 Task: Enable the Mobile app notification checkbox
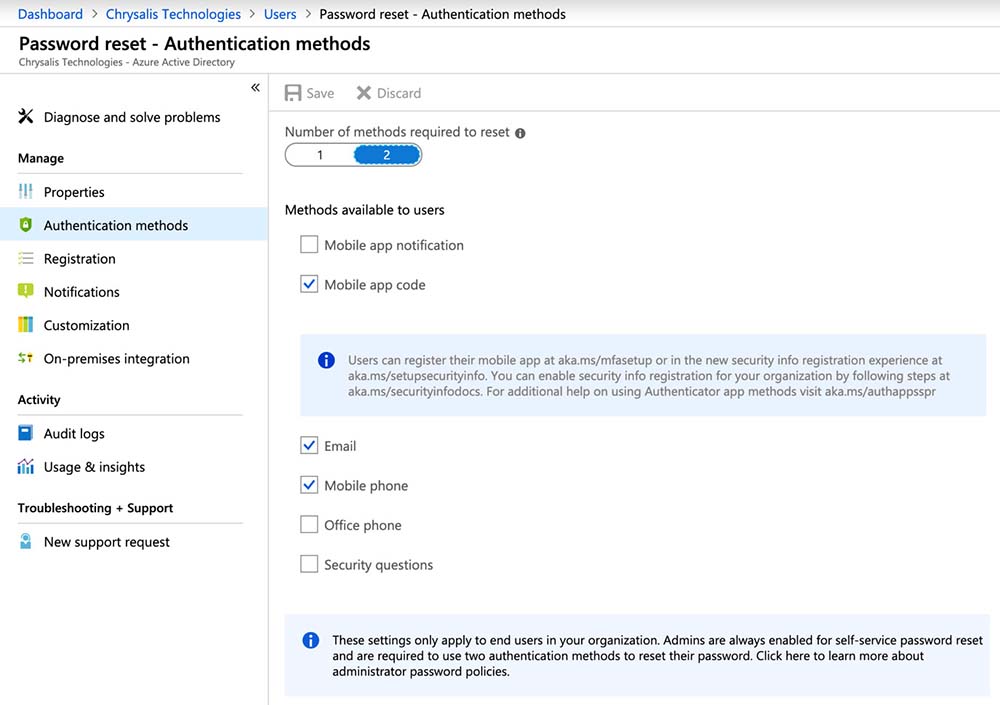click(x=309, y=245)
